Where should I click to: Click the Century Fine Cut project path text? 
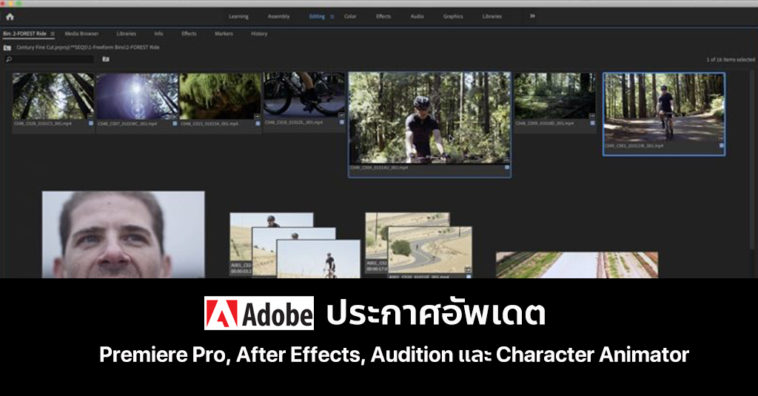pyautogui.click(x=87, y=47)
